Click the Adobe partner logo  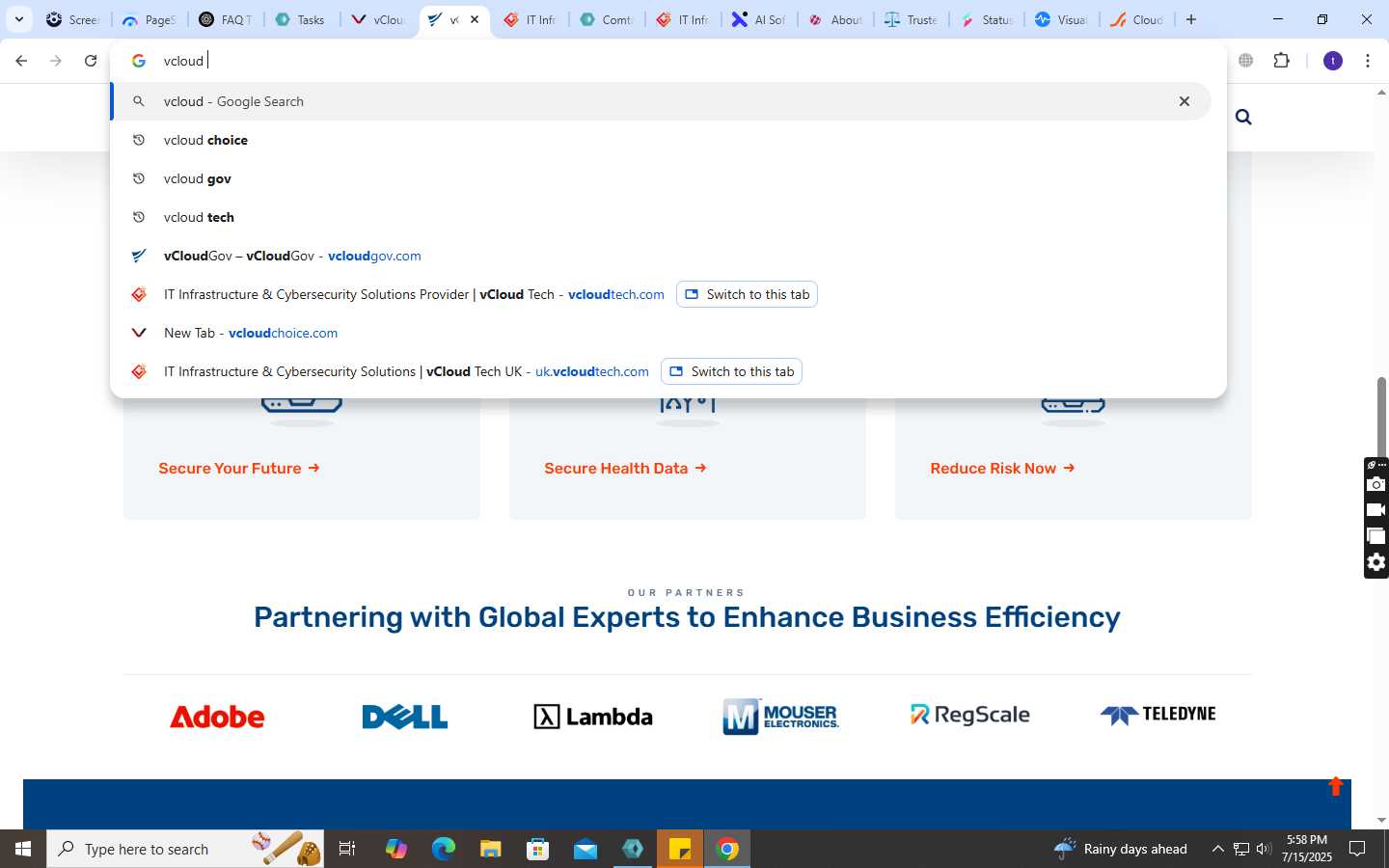(x=217, y=717)
